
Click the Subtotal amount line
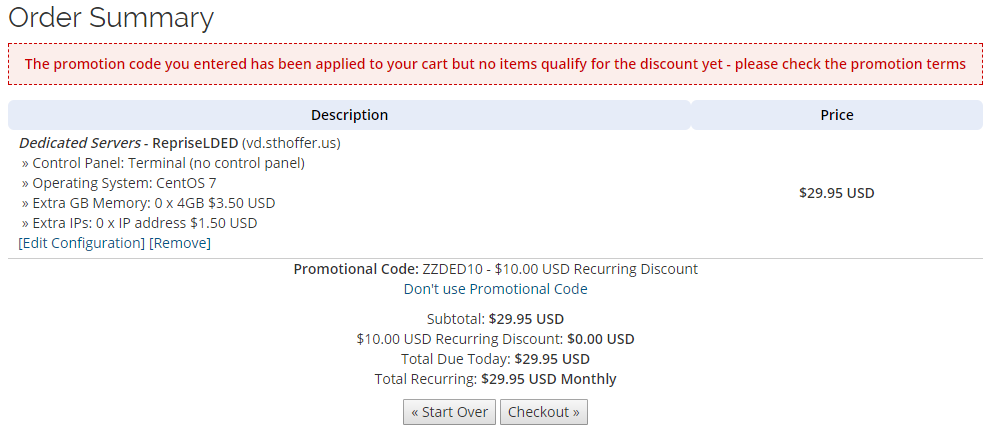tap(495, 320)
